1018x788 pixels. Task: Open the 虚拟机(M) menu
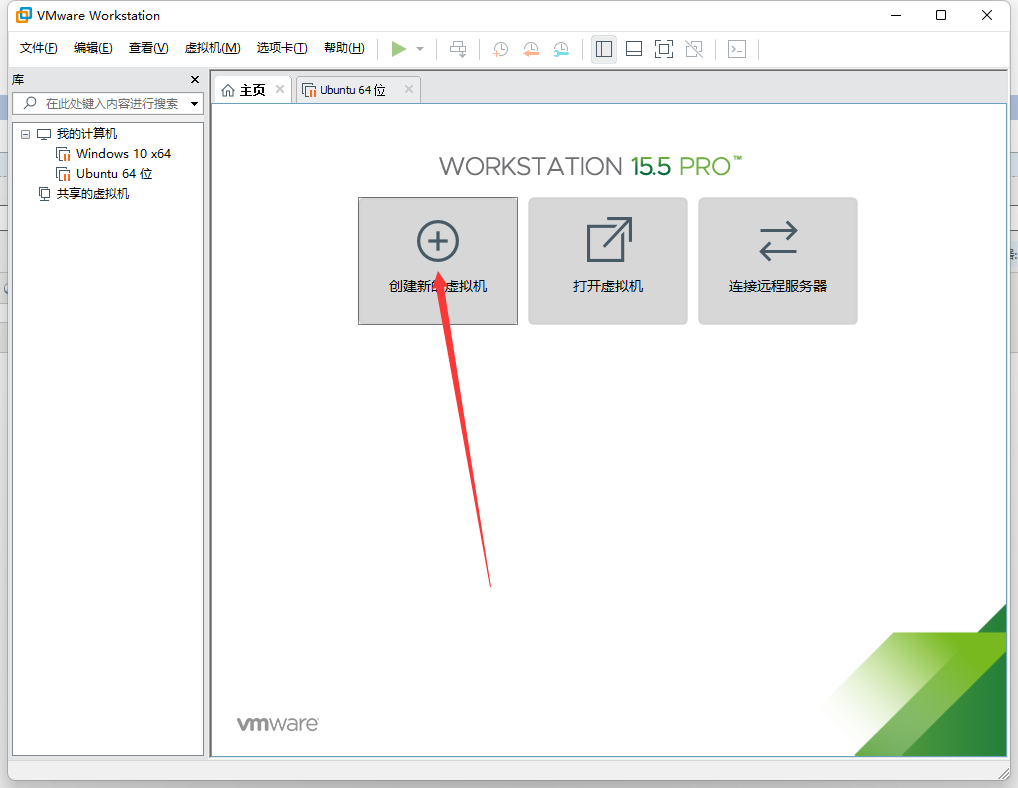click(212, 48)
